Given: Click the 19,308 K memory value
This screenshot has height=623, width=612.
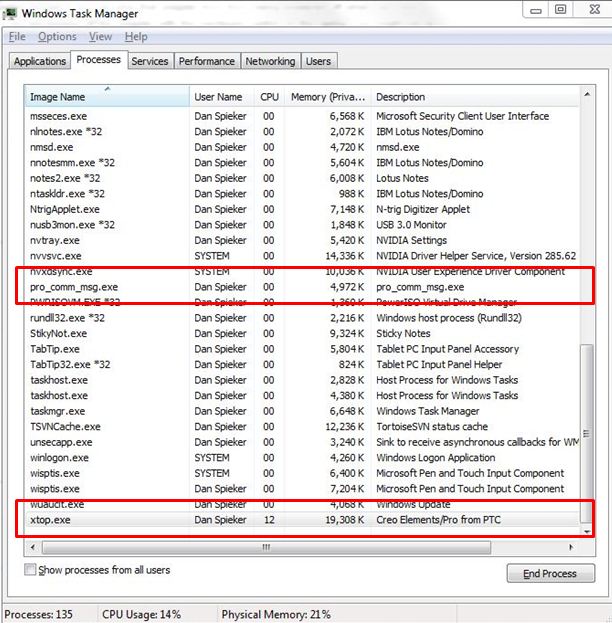Looking at the screenshot, I should 345,520.
